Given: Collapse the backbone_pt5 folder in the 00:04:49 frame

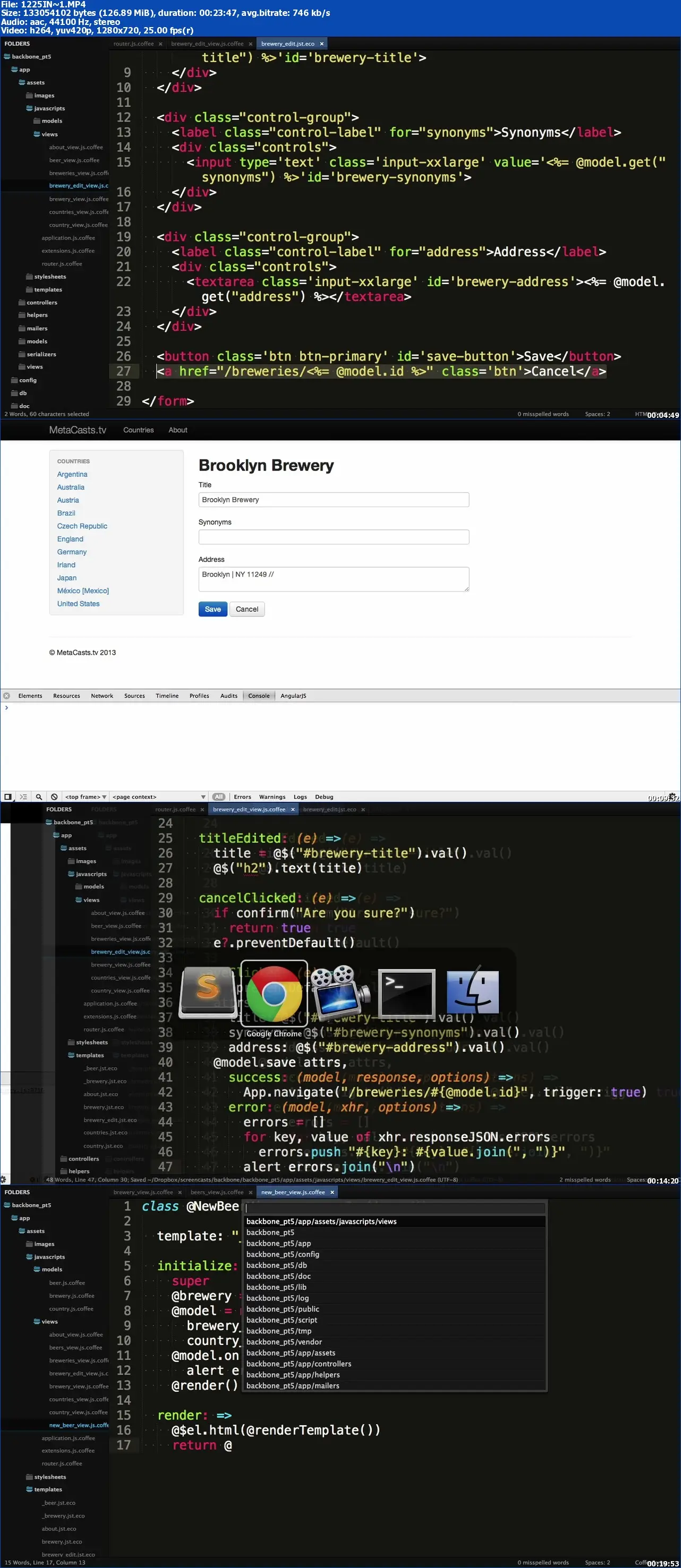Looking at the screenshot, I should pyautogui.click(x=7, y=57).
